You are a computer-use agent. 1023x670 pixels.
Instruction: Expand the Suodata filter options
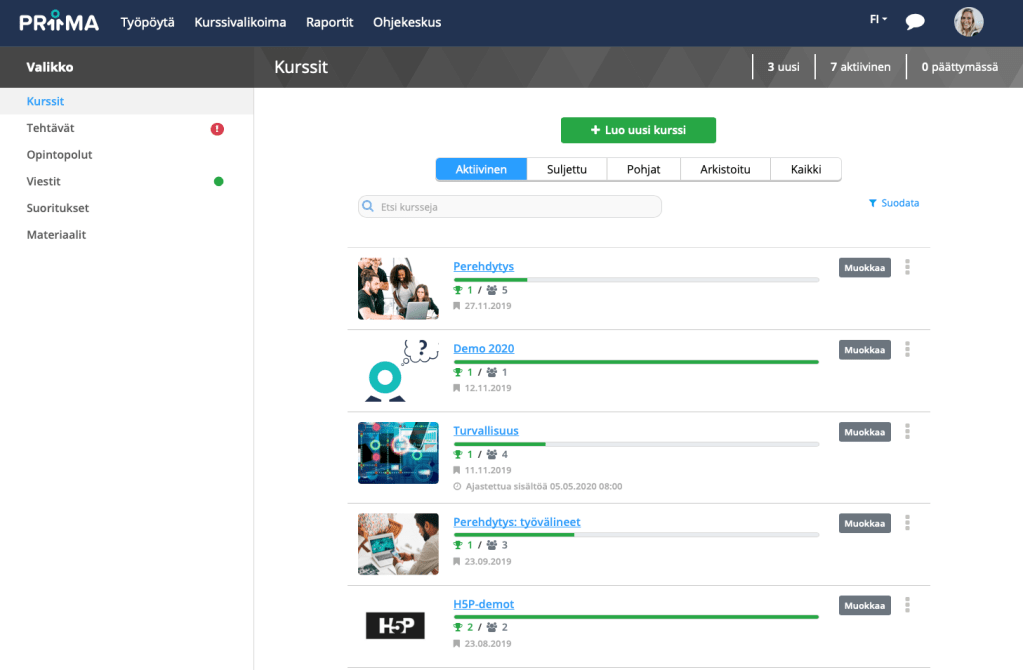[894, 203]
